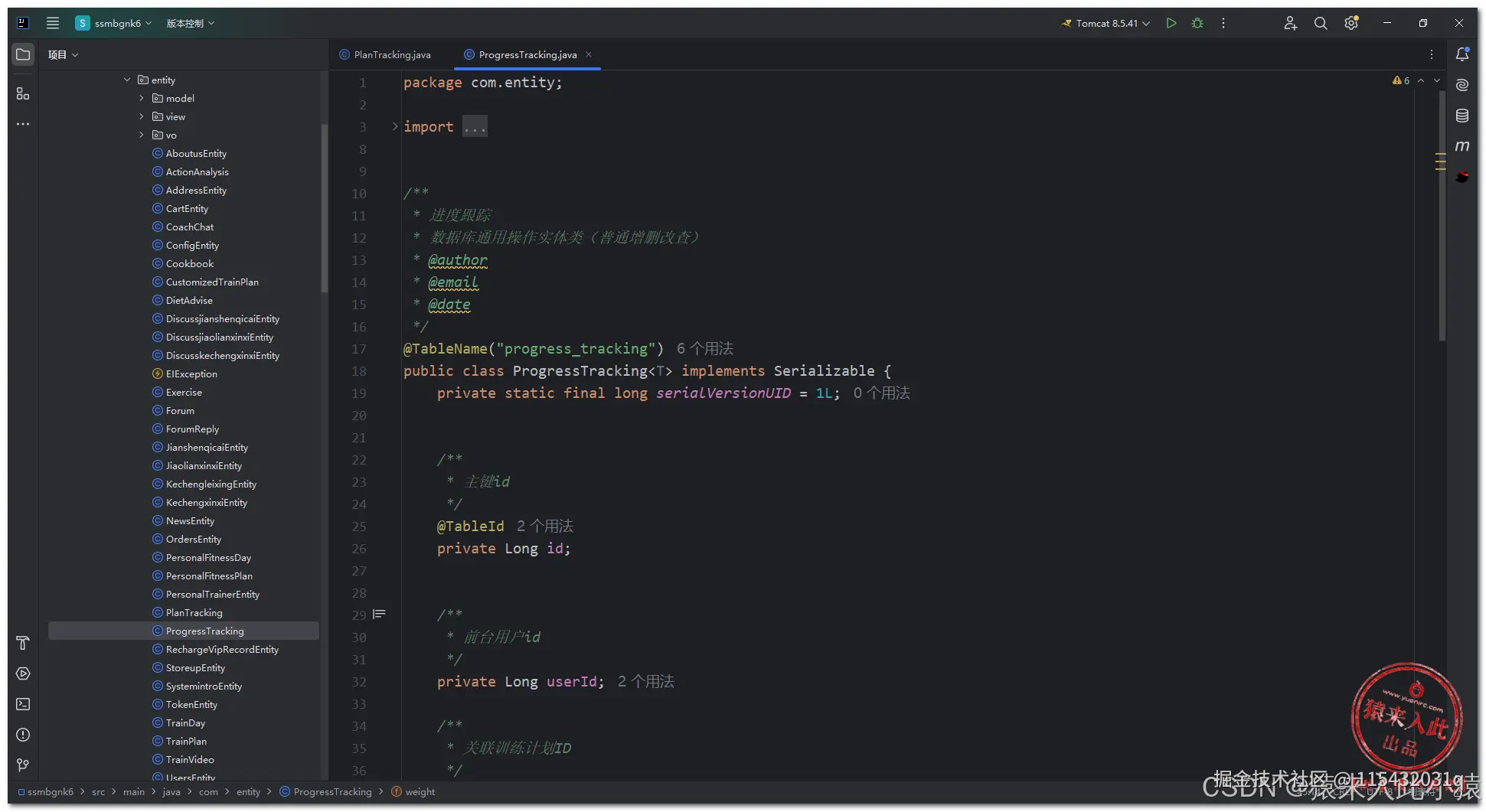This screenshot has width=1486, height=812.
Task: Click the editor vertical scrollbar
Action: click(1442, 216)
